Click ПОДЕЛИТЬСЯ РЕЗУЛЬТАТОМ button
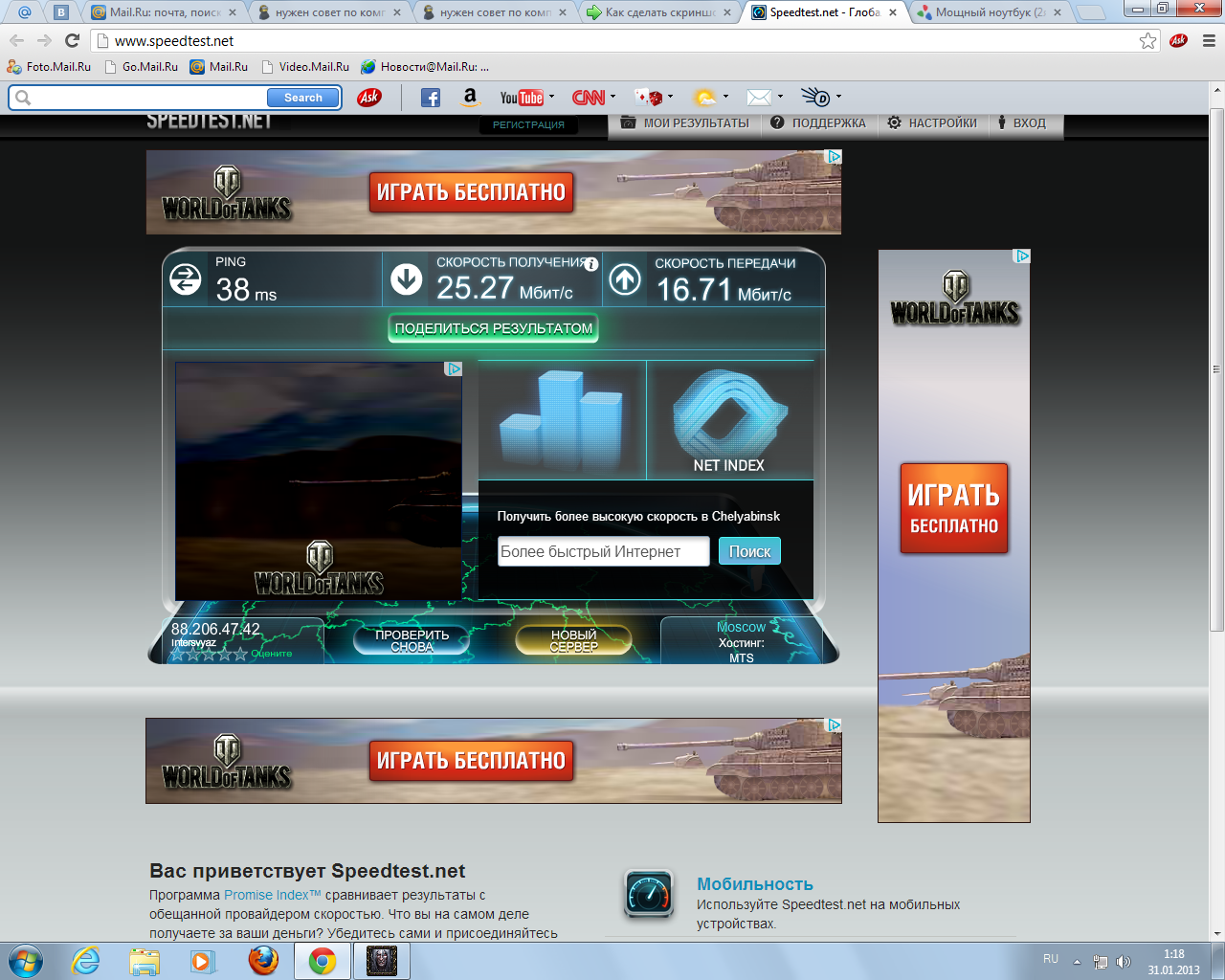 tap(494, 328)
